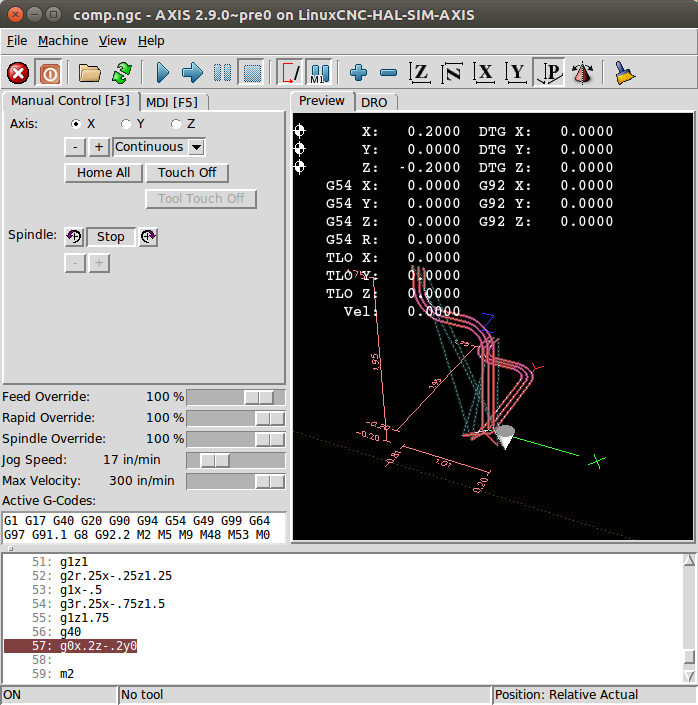This screenshot has height=705, width=698.
Task: Click the Active G-Codes text box
Action: pyautogui.click(x=144, y=528)
